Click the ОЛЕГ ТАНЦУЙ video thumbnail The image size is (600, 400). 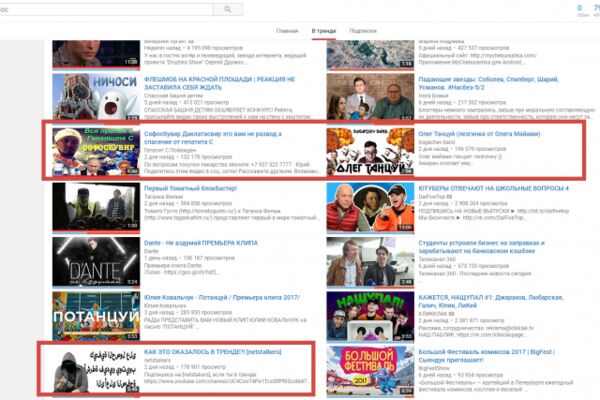coord(370,151)
